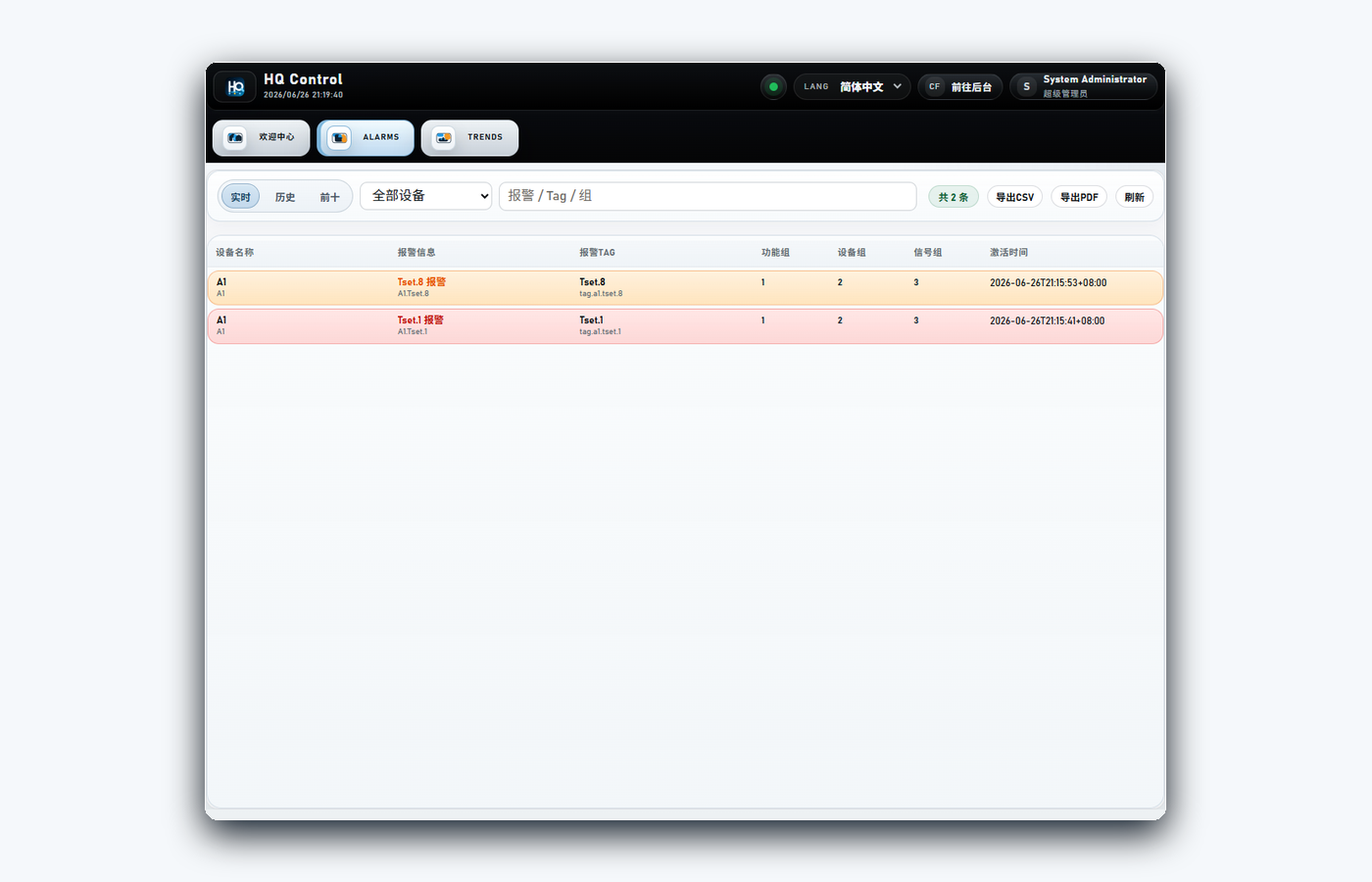The height and width of the screenshot is (882, 1372).
Task: Open the 欢迎中心 tab
Action: (x=262, y=138)
